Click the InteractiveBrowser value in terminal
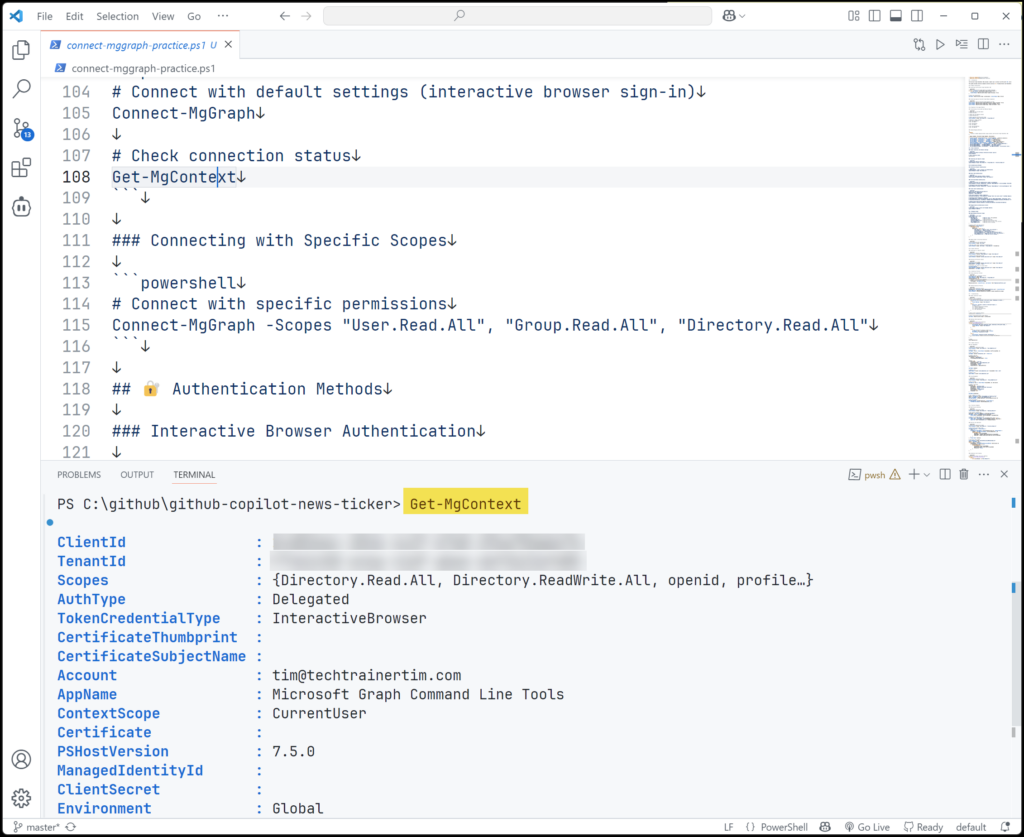This screenshot has height=837, width=1024. [349, 618]
